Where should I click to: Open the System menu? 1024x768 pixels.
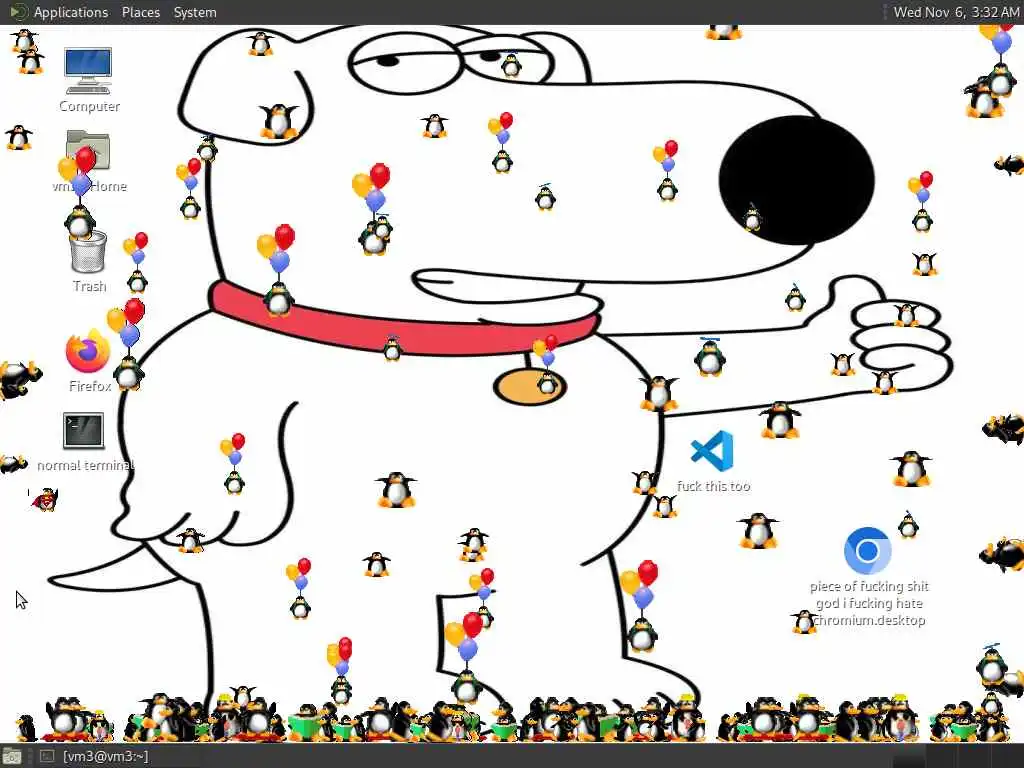point(195,12)
